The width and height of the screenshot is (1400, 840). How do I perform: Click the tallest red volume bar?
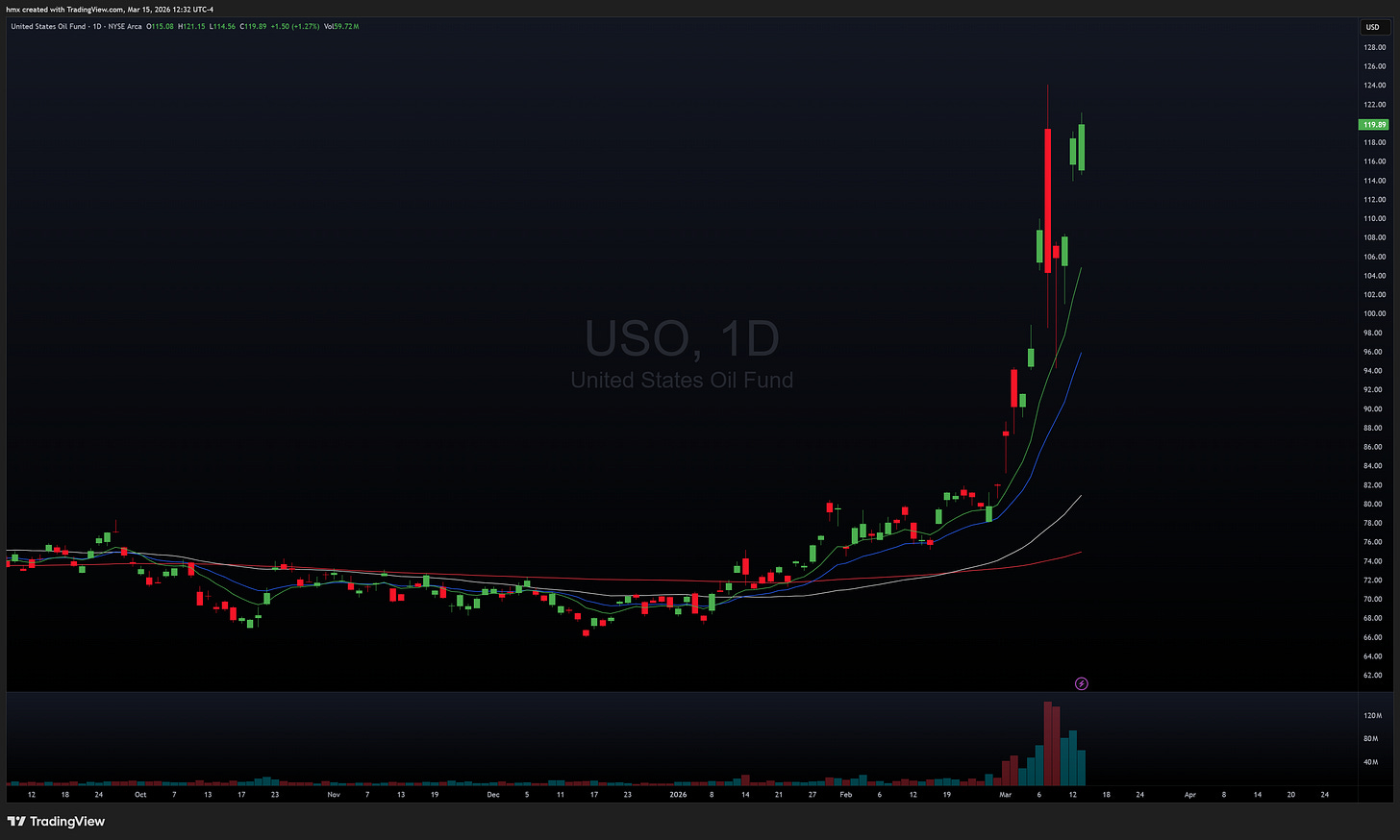(x=1048, y=744)
